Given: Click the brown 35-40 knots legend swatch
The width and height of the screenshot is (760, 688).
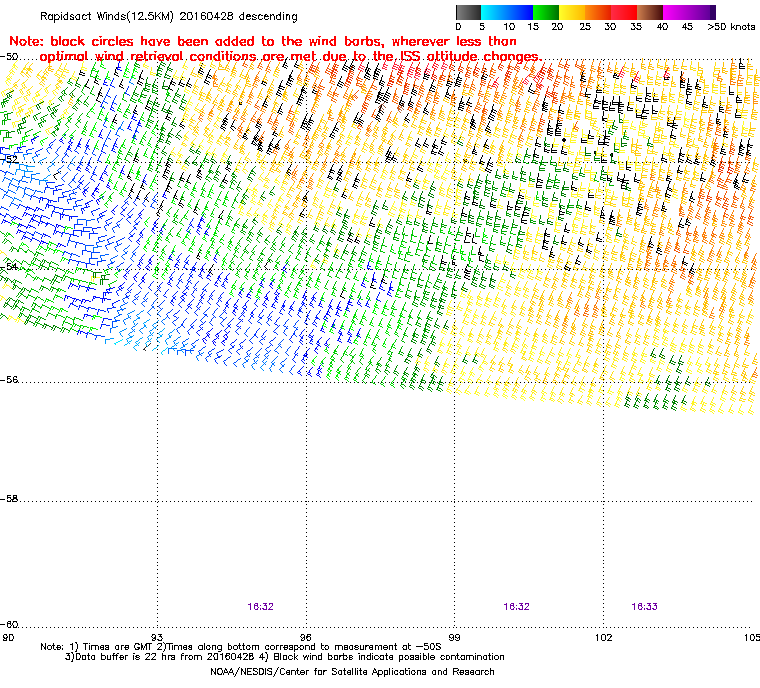Looking at the screenshot, I should 650,12.
